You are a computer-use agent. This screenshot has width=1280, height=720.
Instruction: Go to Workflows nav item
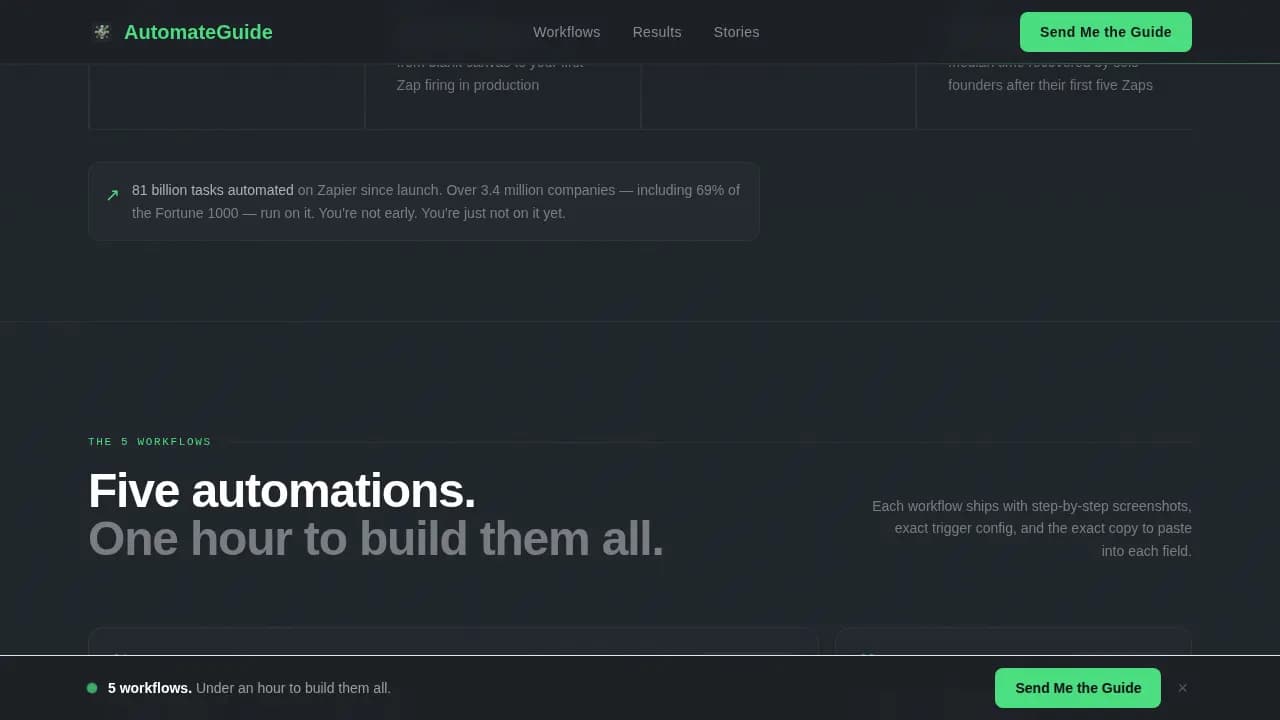(x=567, y=32)
